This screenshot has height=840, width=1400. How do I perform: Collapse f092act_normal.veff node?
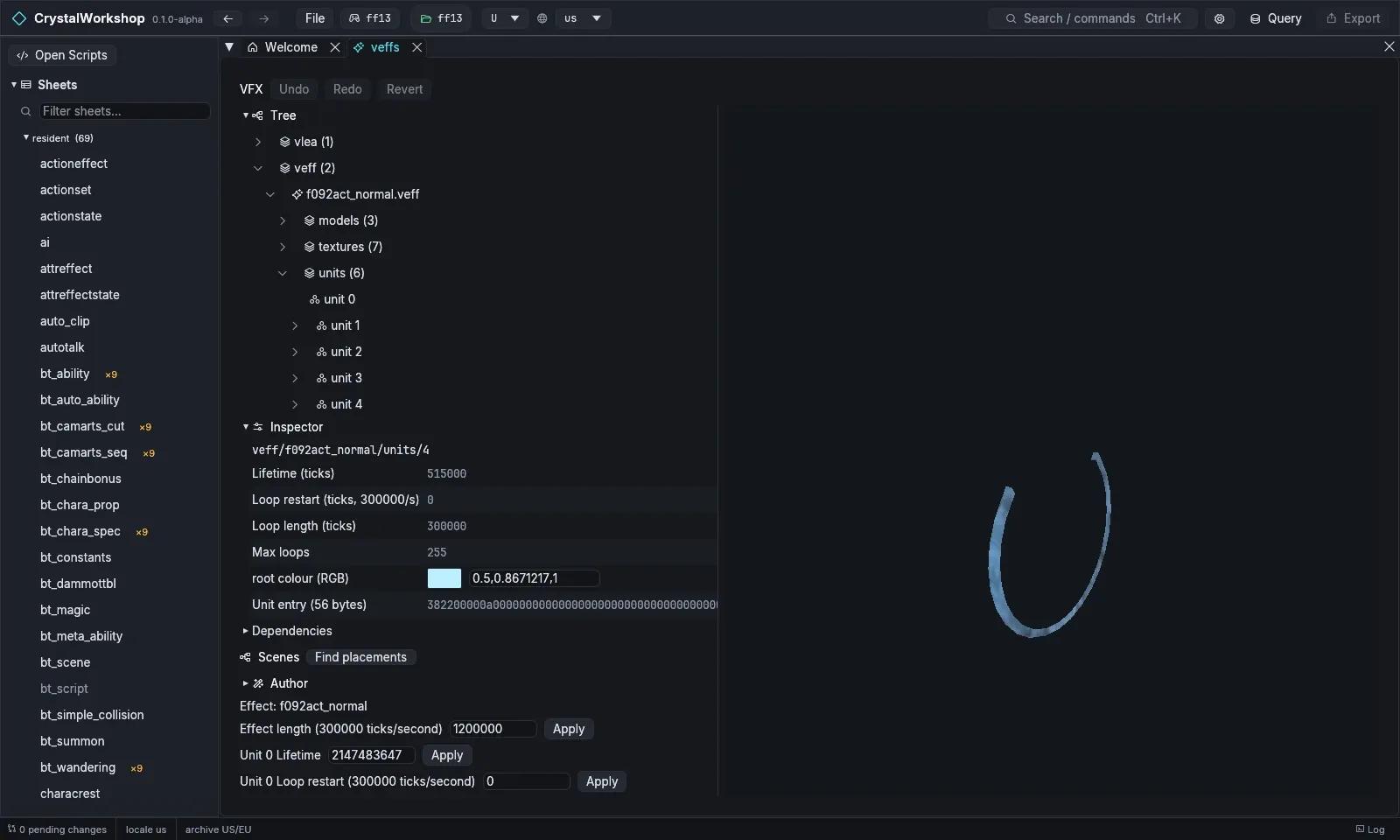[x=270, y=194]
